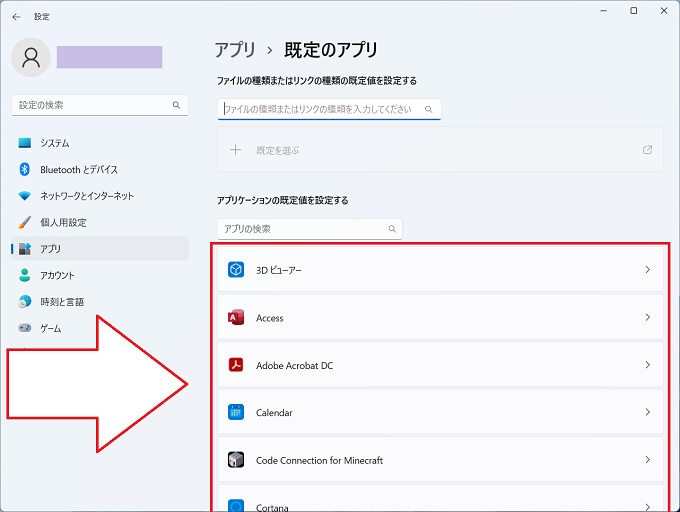Click the user profile avatar icon
The image size is (680, 512).
tap(31, 57)
